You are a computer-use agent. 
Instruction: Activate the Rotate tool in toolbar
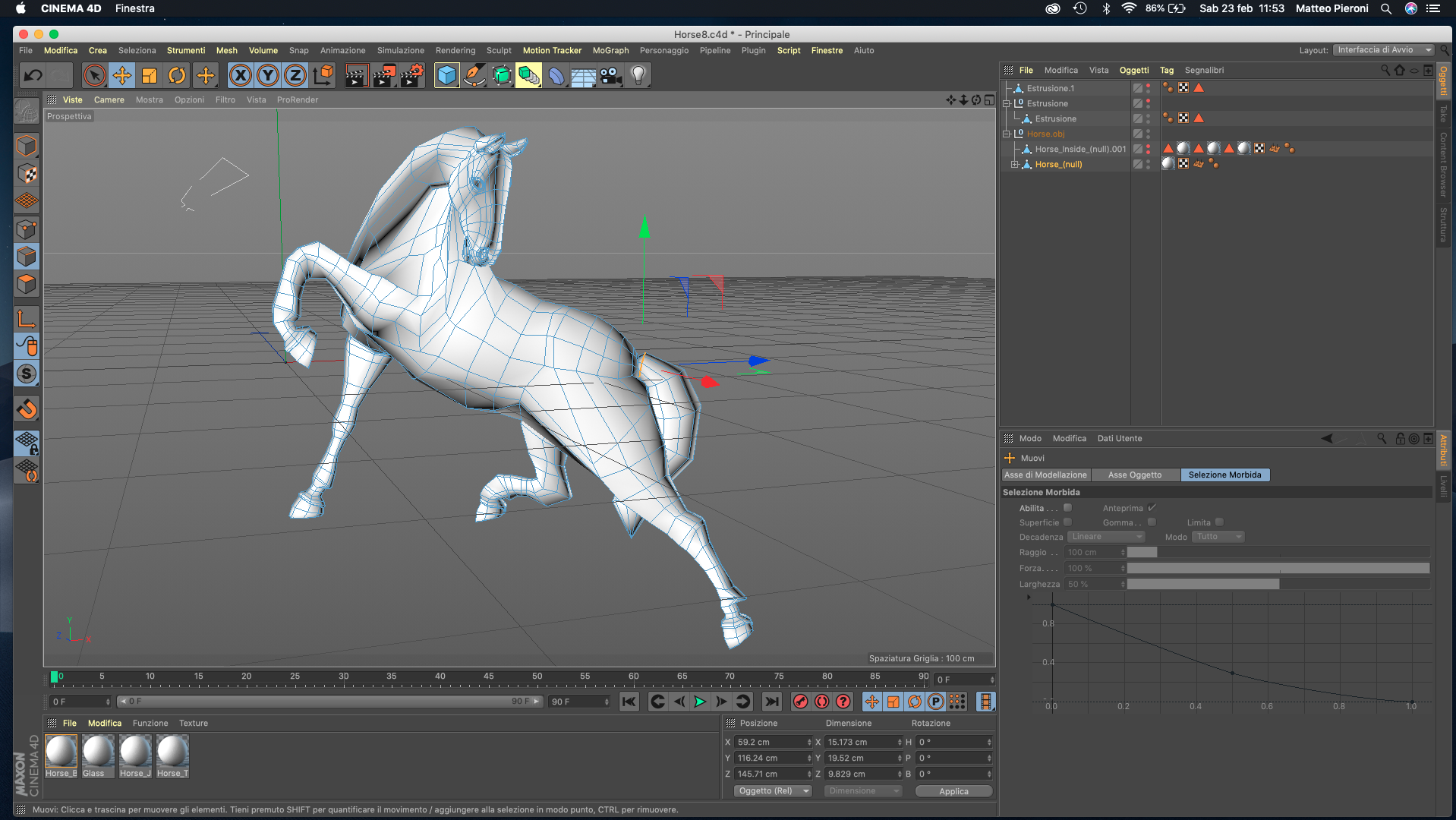[177, 75]
